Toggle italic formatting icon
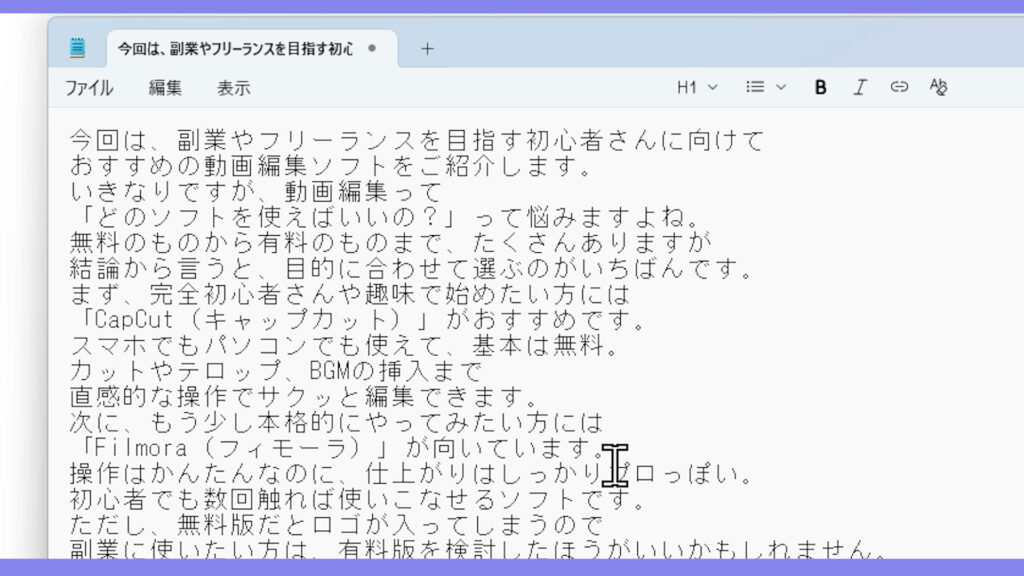1024x576 pixels. point(859,87)
